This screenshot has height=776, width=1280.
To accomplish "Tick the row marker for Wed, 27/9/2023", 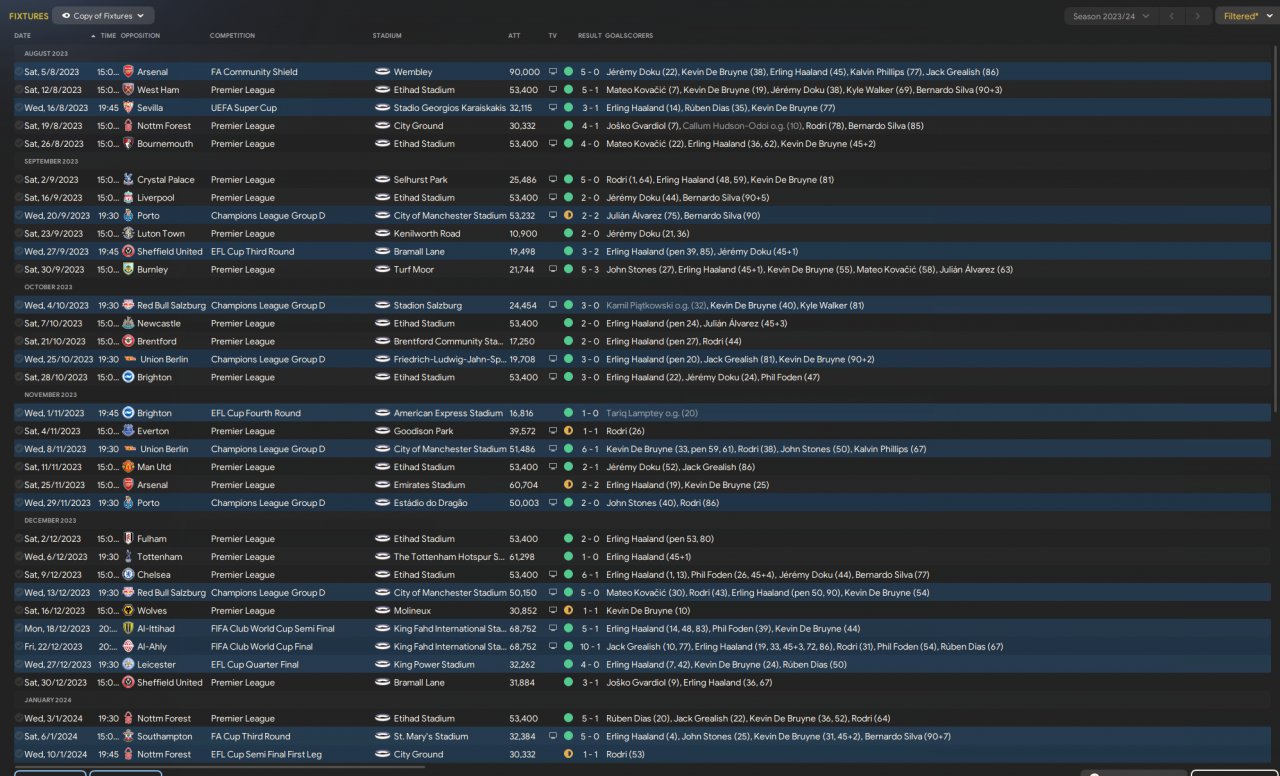I will [x=18, y=252].
